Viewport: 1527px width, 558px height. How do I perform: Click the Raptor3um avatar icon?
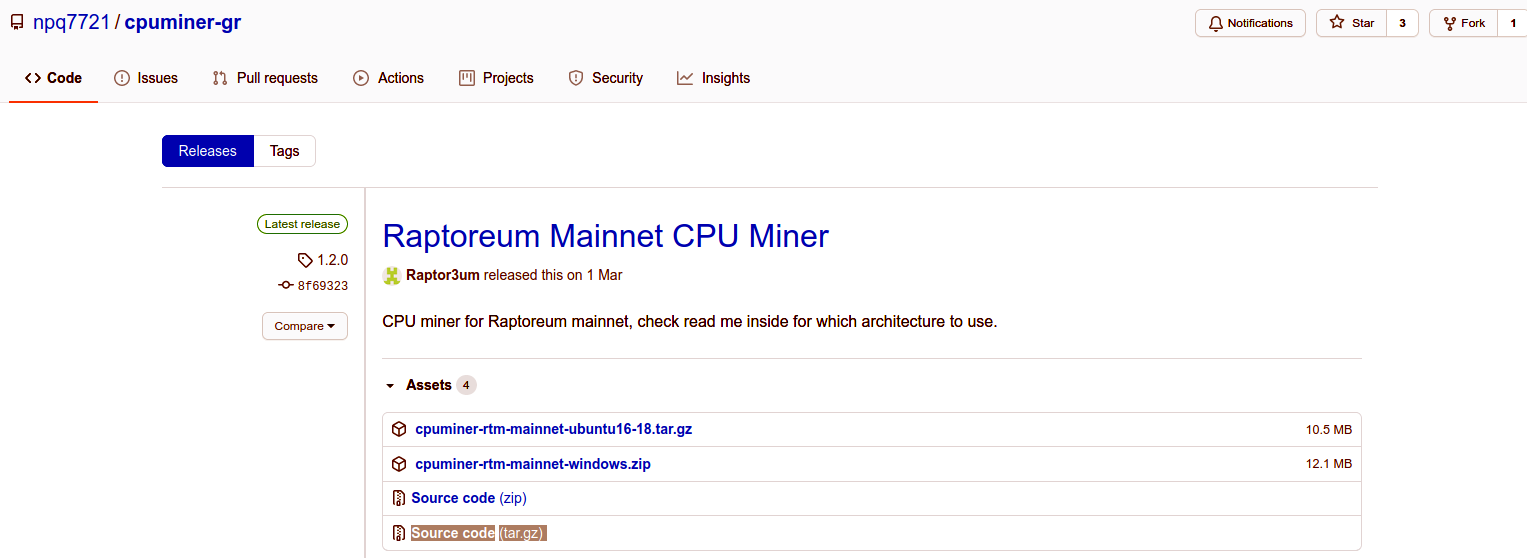coord(391,275)
